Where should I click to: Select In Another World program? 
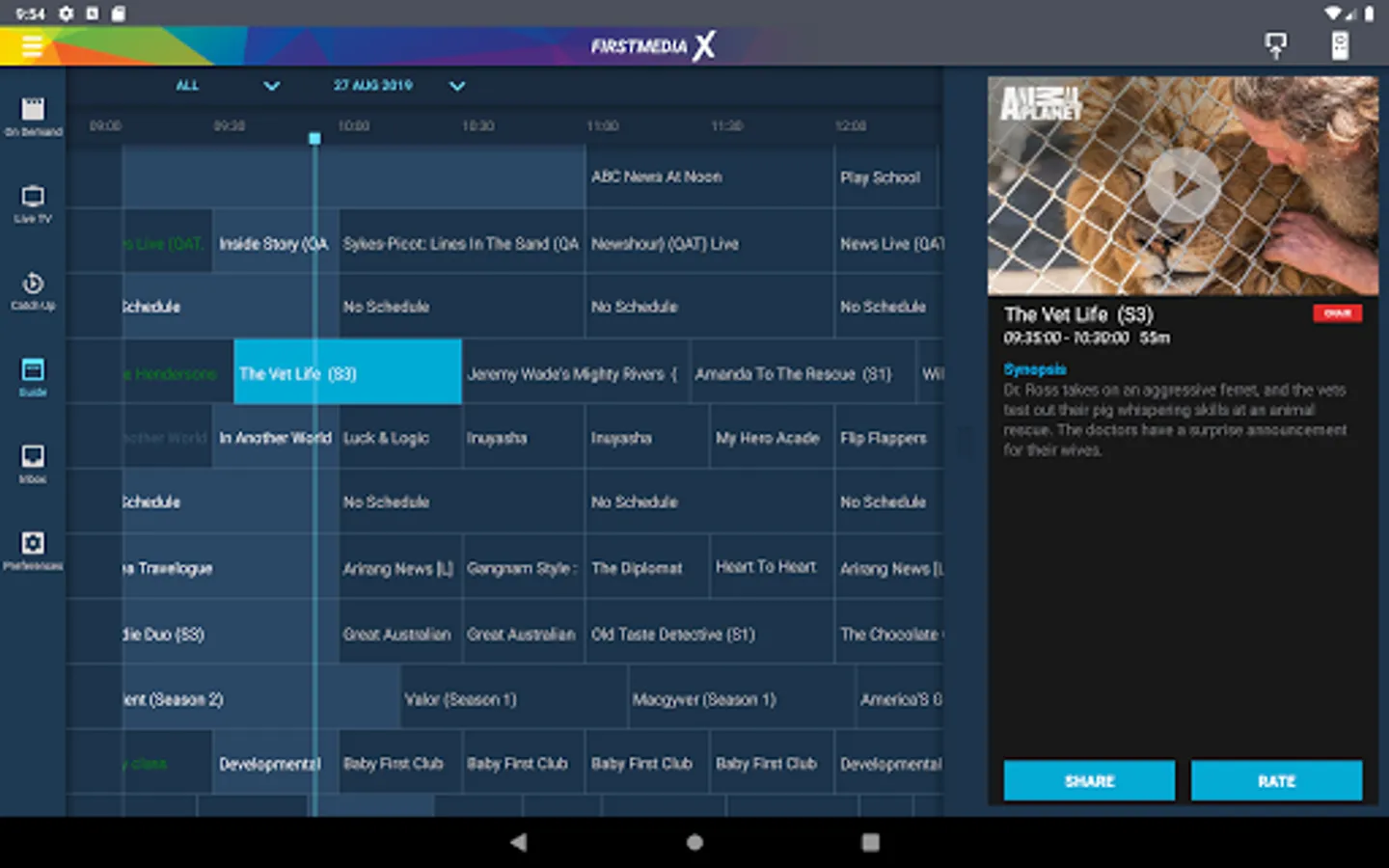click(275, 437)
